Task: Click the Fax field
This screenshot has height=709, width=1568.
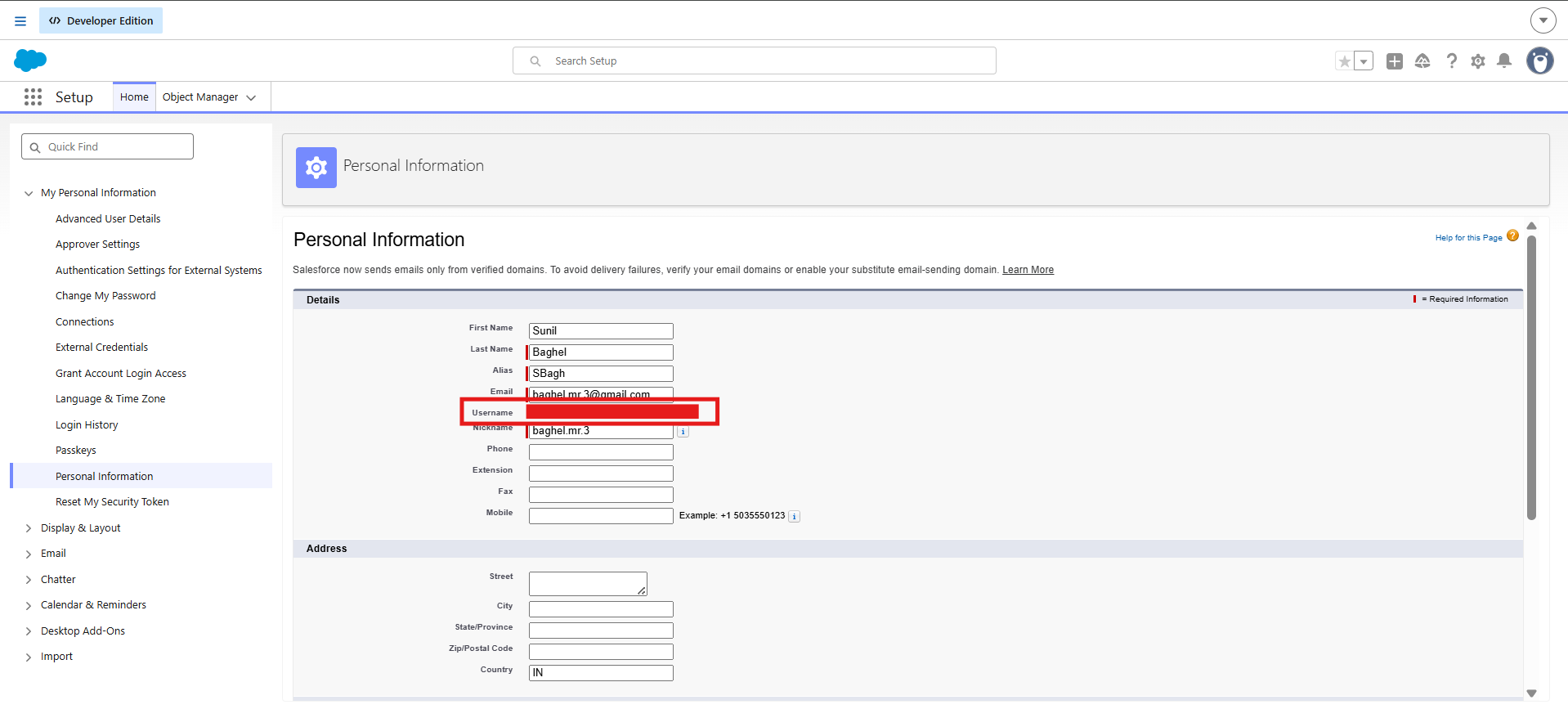Action: [601, 494]
